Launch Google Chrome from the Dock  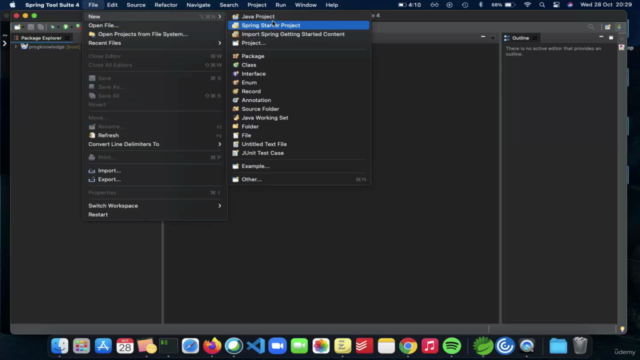point(408,346)
